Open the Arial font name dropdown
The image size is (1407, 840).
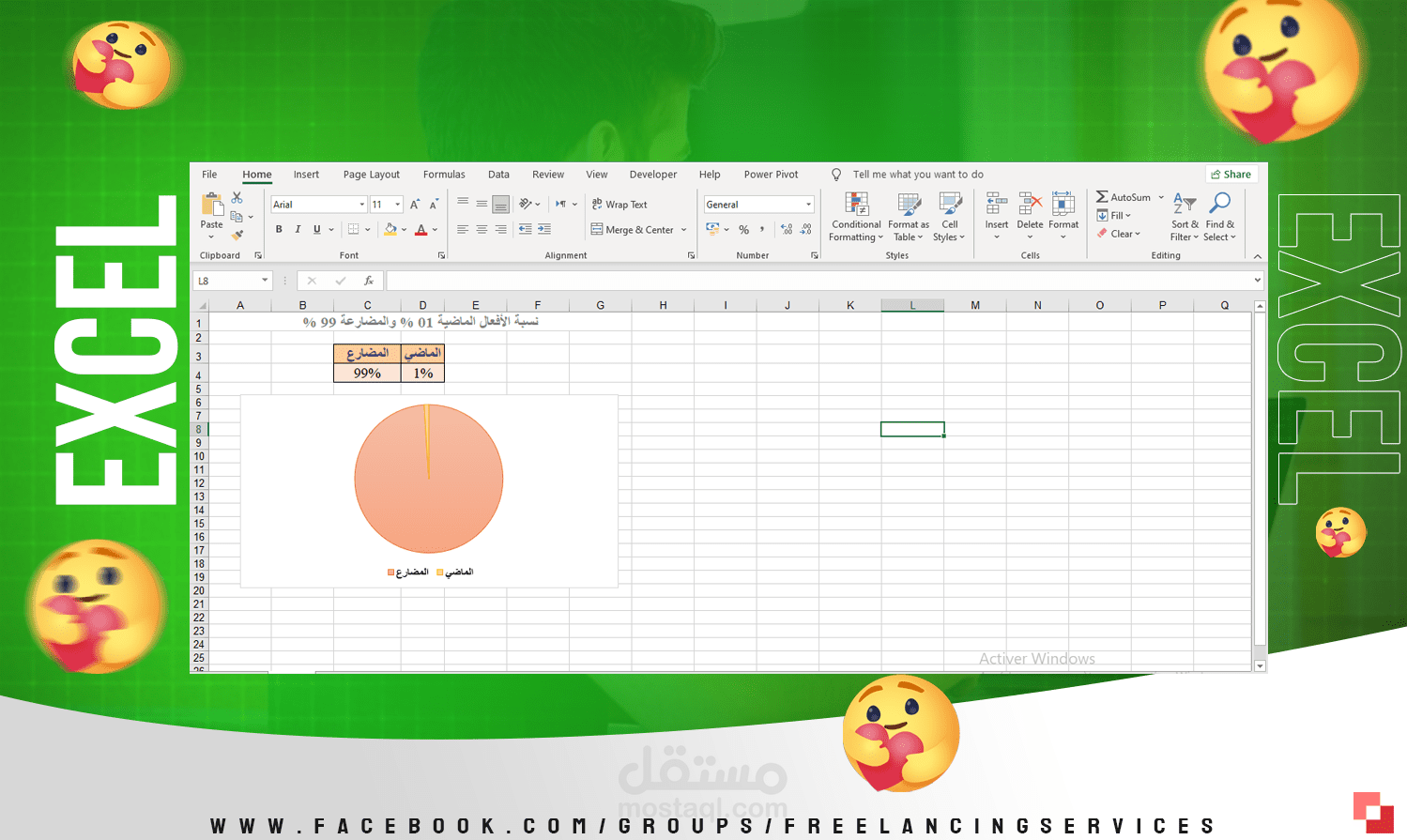361,205
